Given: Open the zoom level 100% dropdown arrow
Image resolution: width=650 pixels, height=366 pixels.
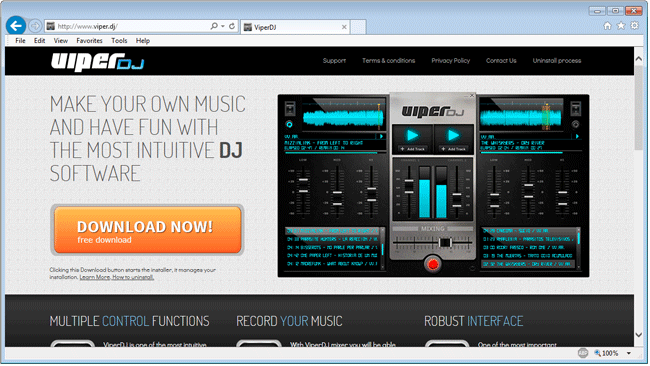Looking at the screenshot, I should click(629, 353).
